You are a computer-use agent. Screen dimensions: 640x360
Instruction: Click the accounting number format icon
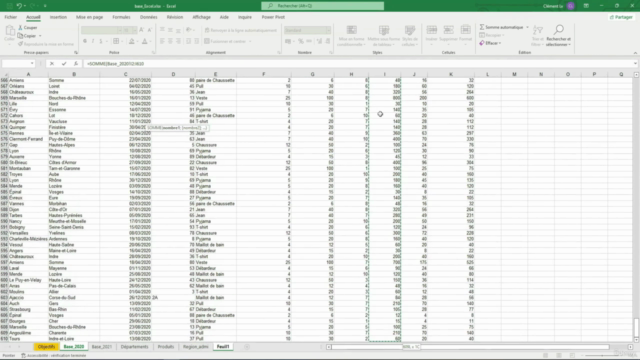click(288, 41)
